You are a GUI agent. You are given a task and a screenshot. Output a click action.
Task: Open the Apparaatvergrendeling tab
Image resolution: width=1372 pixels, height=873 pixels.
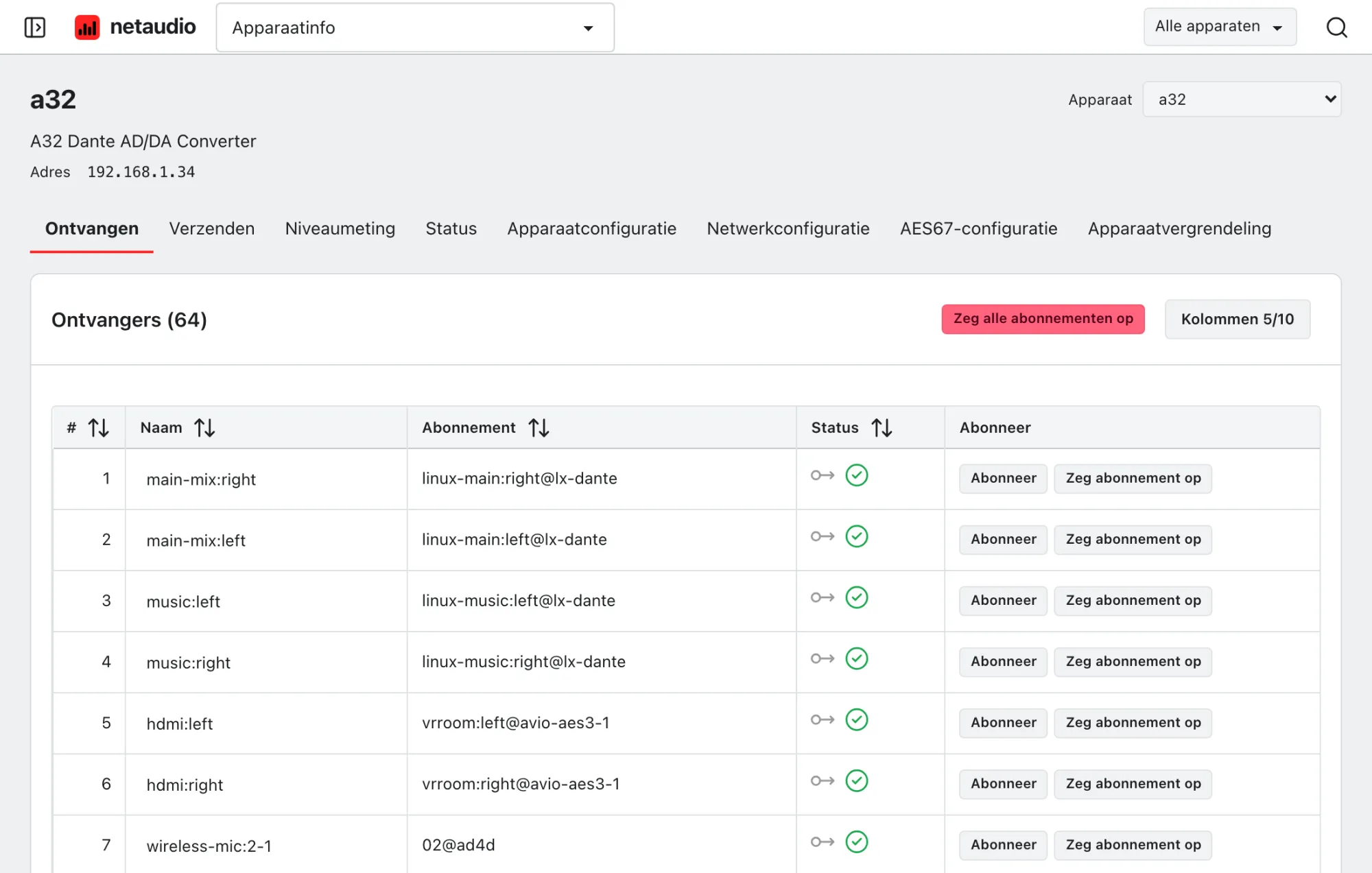(x=1180, y=228)
